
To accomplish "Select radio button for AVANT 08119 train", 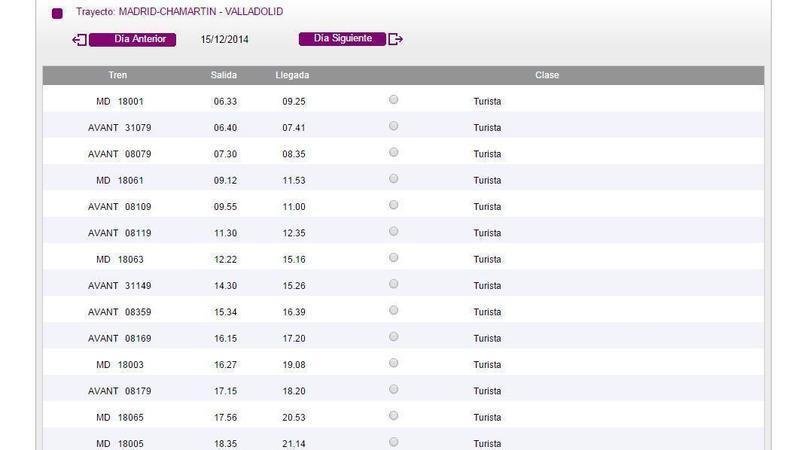I will click(x=393, y=231).
